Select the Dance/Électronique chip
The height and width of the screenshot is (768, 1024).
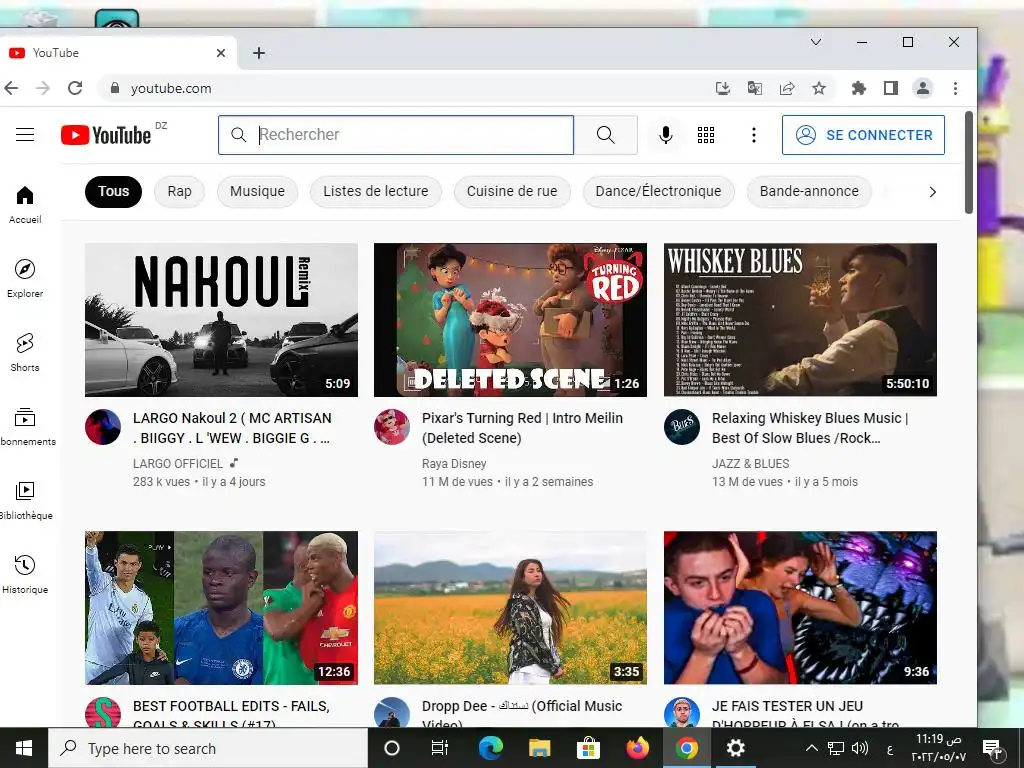(658, 191)
